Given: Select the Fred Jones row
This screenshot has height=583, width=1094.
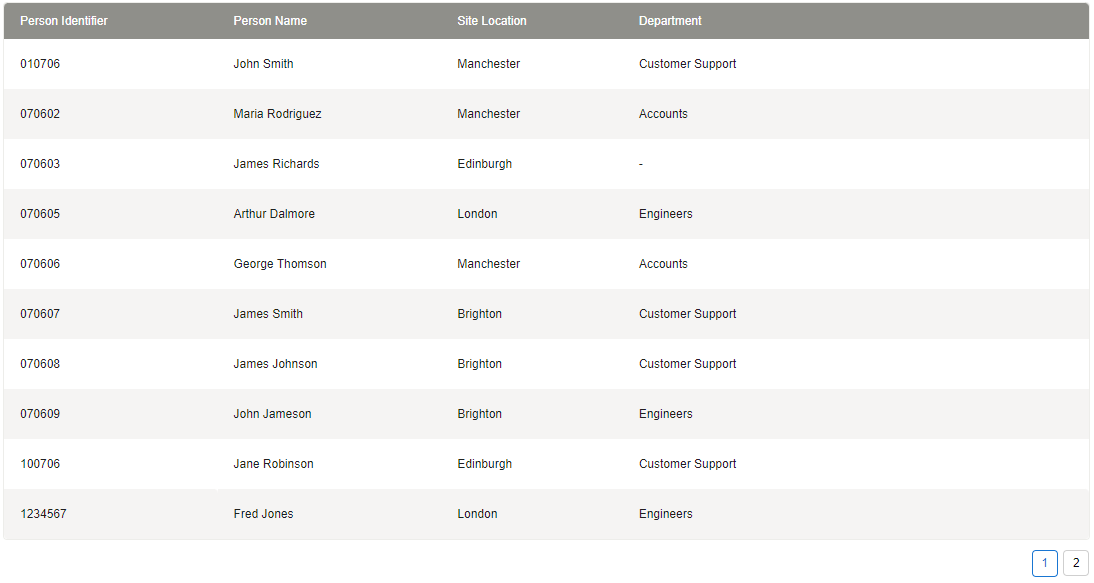Looking at the screenshot, I should (x=263, y=514).
